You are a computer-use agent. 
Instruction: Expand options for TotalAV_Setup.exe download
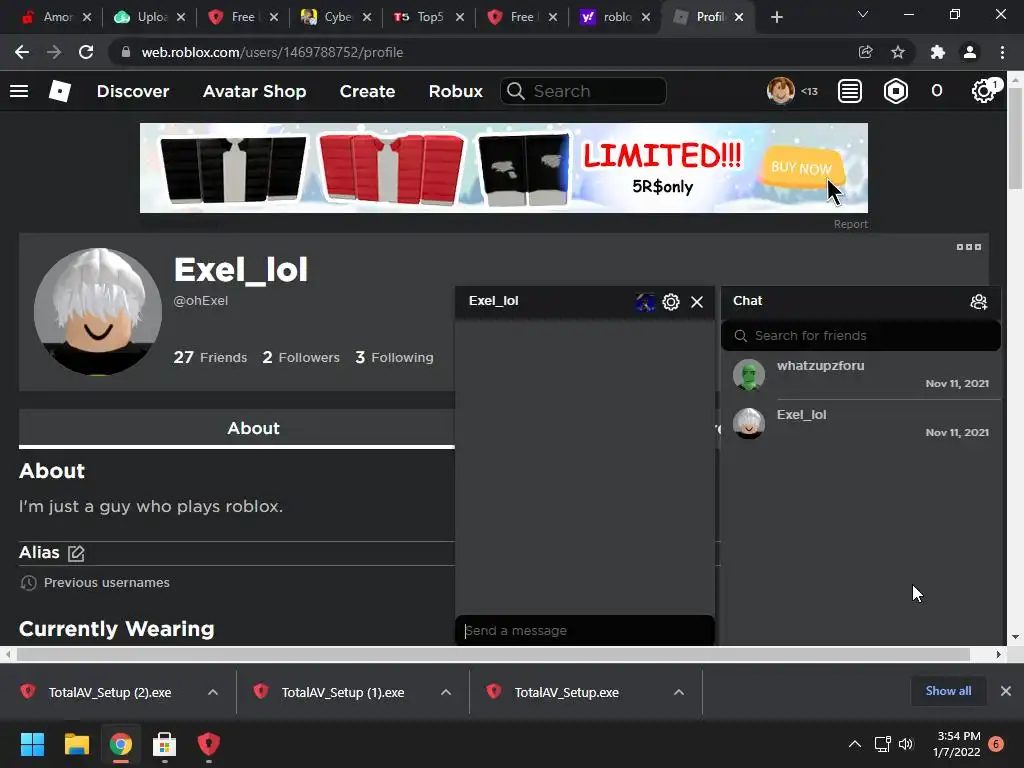[x=679, y=692]
